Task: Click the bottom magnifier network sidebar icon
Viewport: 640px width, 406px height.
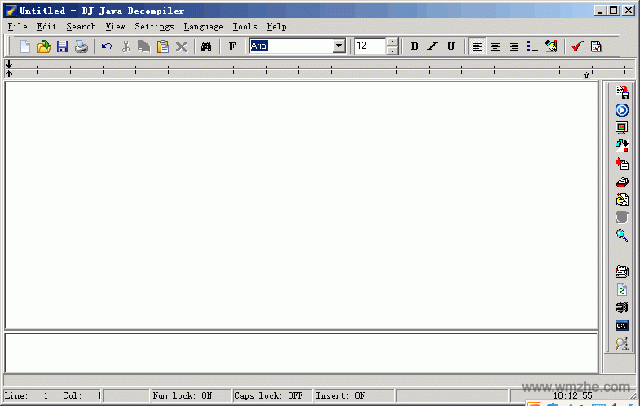Action: click(622, 344)
